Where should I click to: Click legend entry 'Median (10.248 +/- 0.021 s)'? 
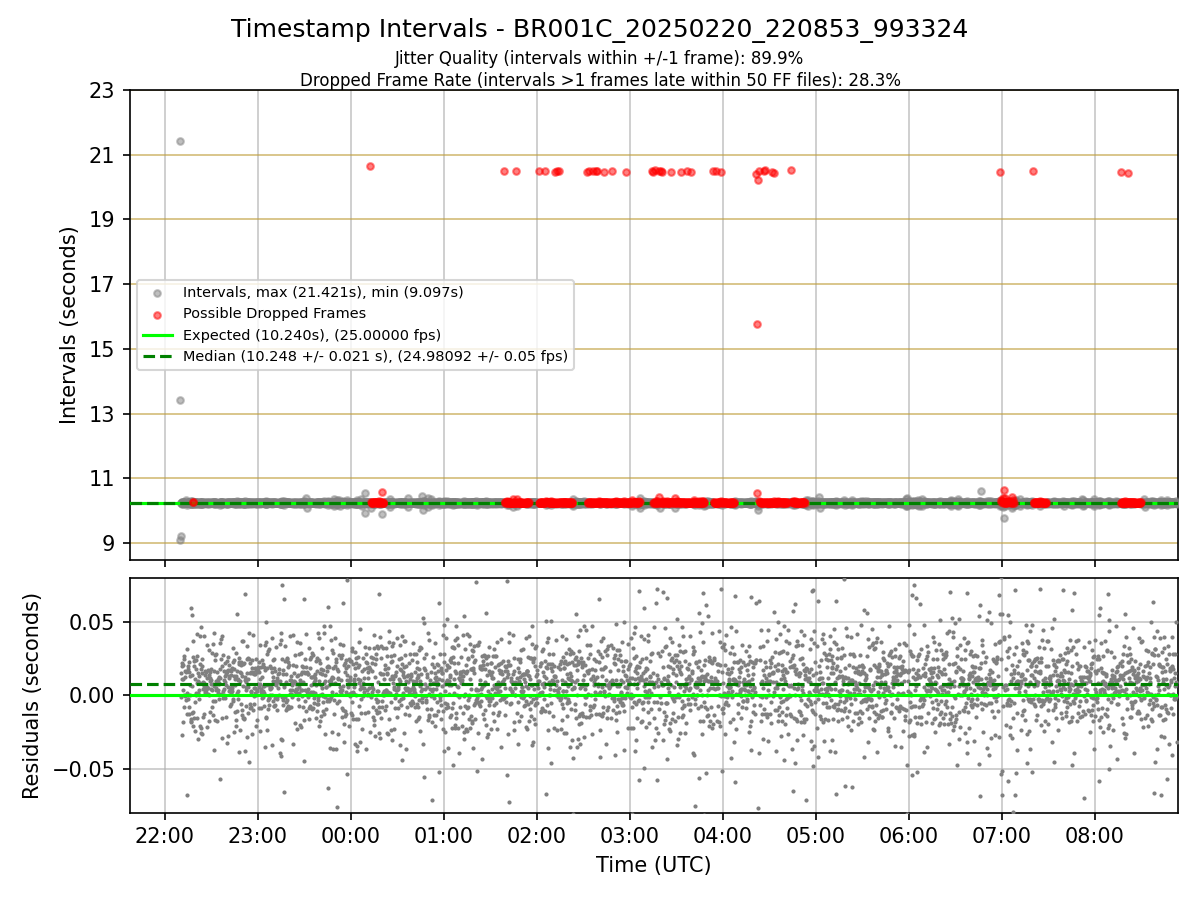[x=375, y=356]
